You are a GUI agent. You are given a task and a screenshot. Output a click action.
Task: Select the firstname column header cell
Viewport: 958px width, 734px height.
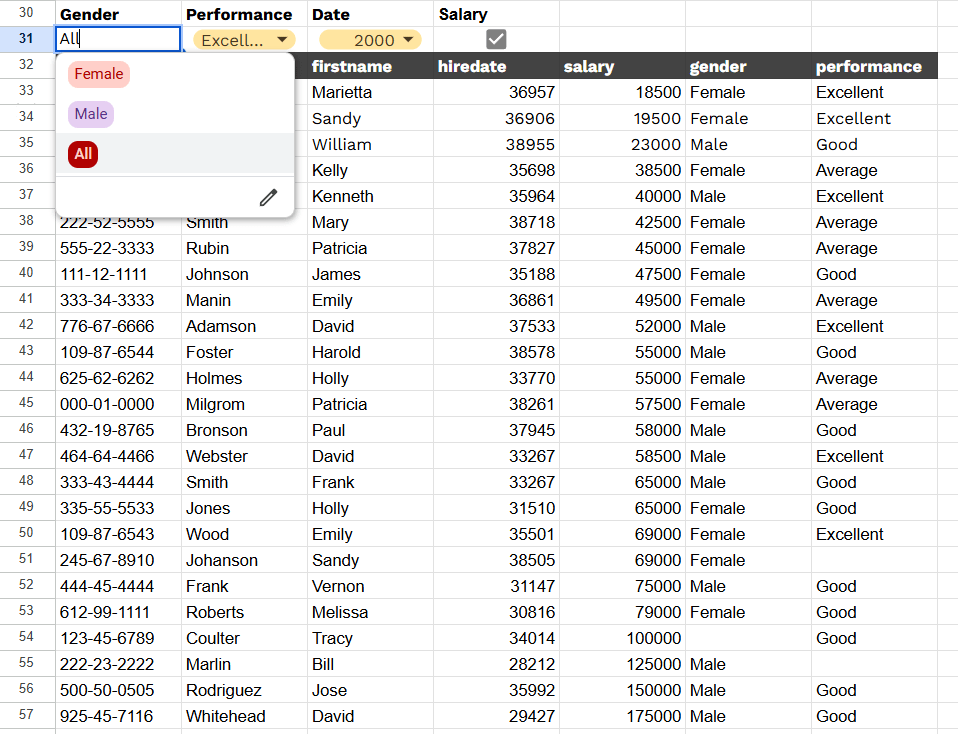pos(370,67)
